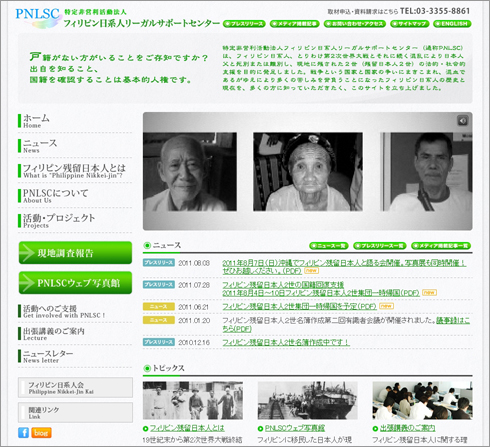Open the 2011.06.21 news PDF link
Viewport: 490px width, 447px height.
point(299,306)
